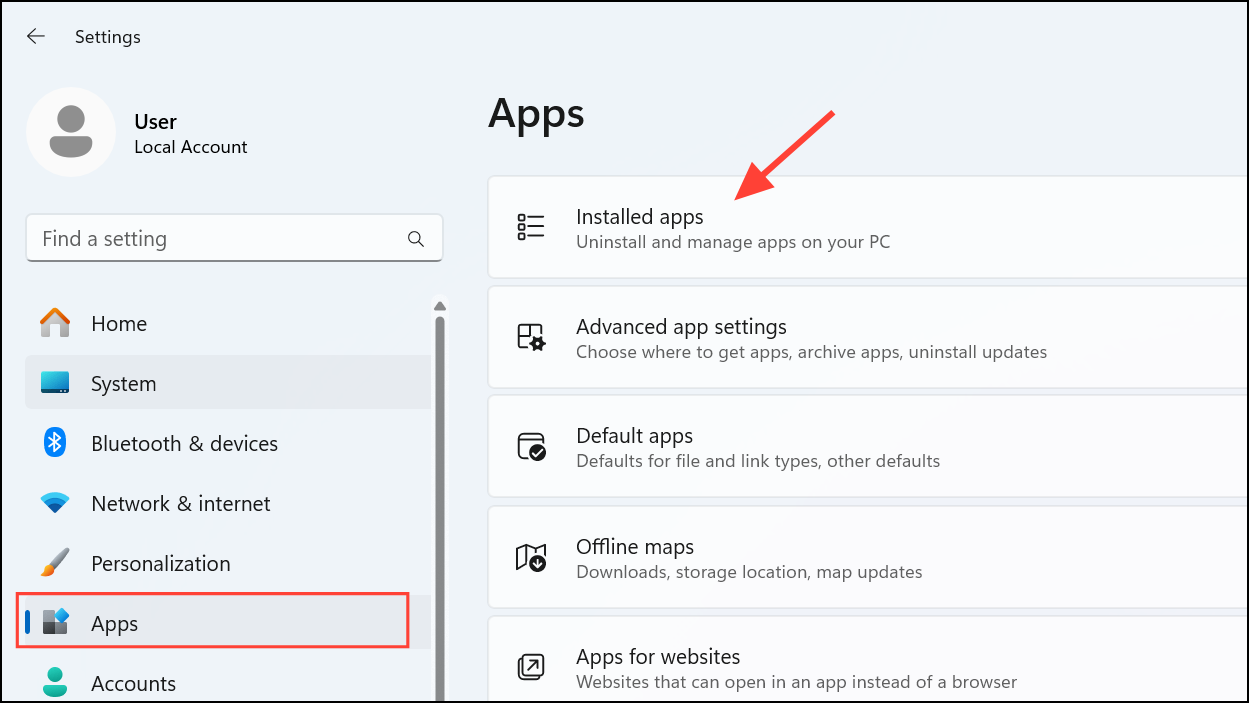Select Apps in the sidebar navigation

[114, 622]
